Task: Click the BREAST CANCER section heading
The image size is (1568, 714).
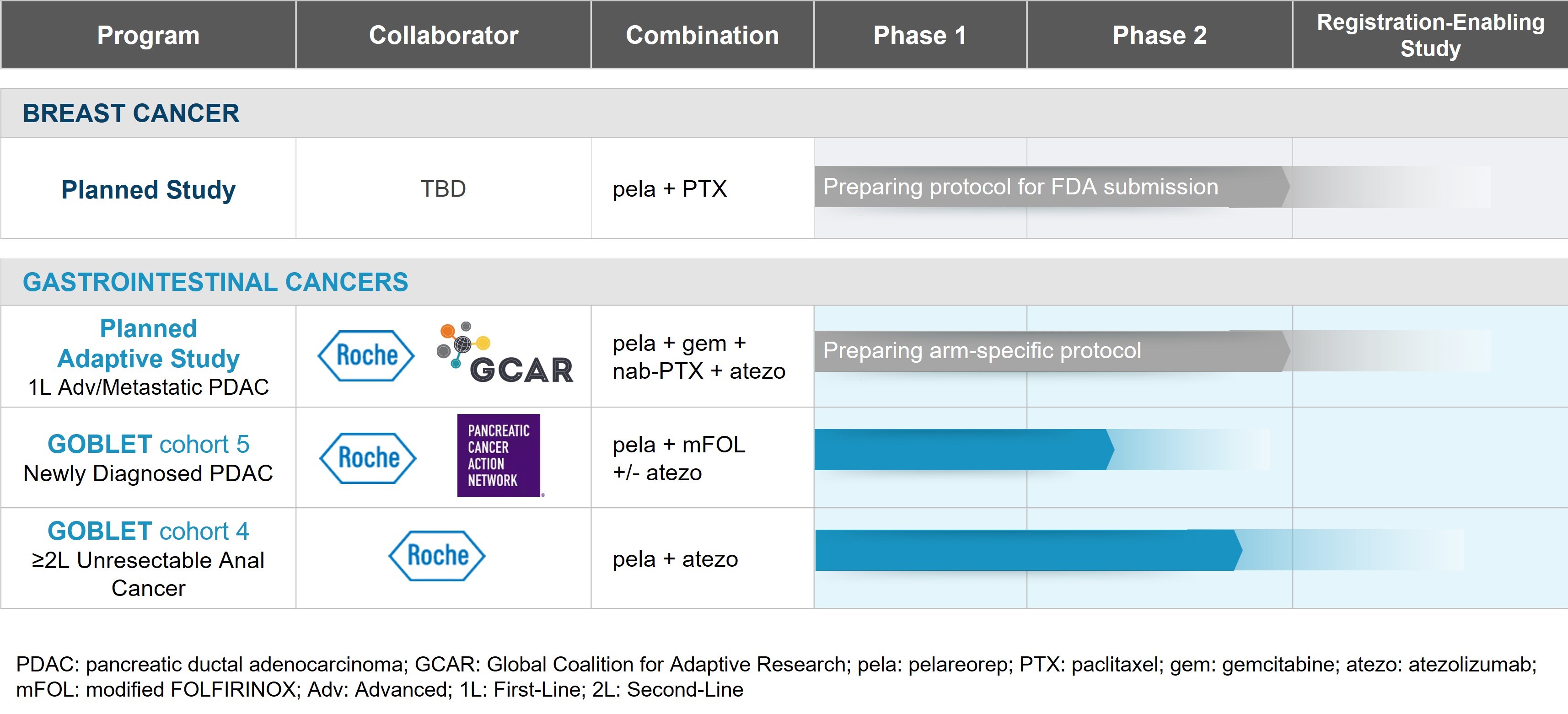Action: [x=131, y=113]
